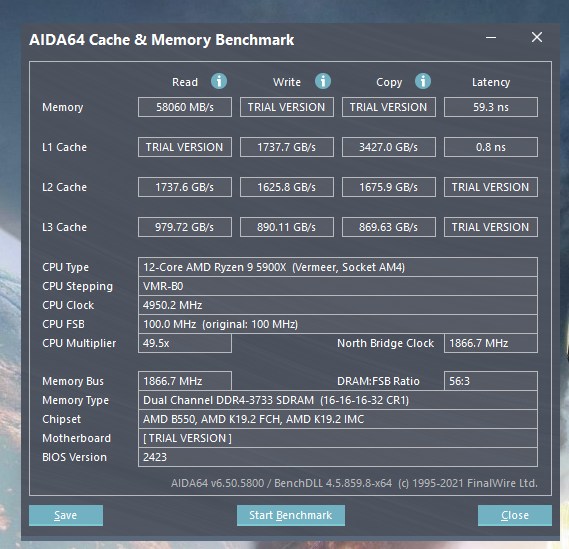Click the Read column info icon
This screenshot has width=569, height=549.
219,81
